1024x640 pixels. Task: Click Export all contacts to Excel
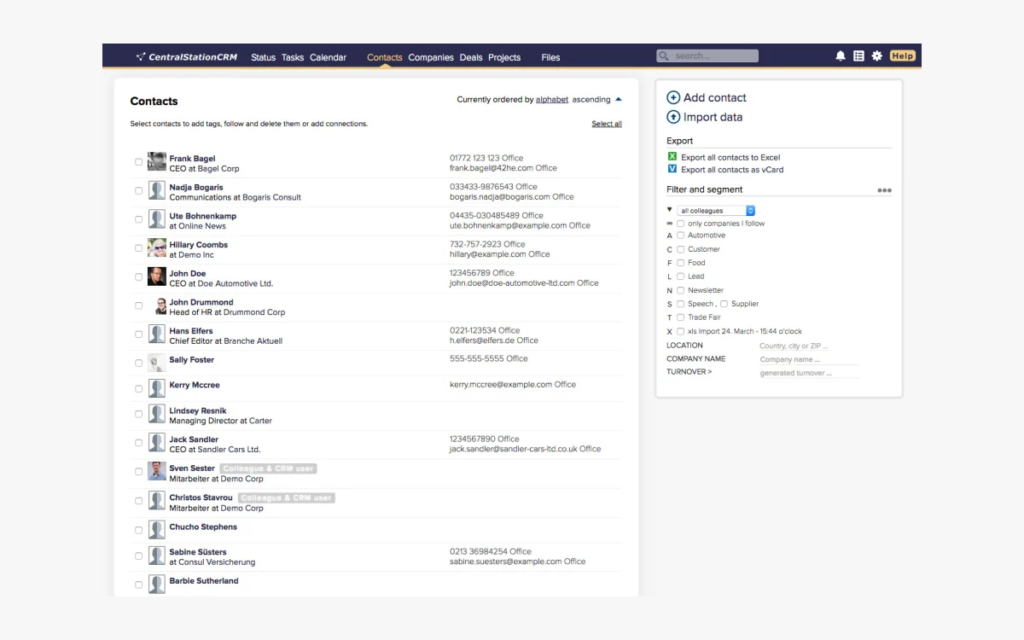[x=730, y=157]
